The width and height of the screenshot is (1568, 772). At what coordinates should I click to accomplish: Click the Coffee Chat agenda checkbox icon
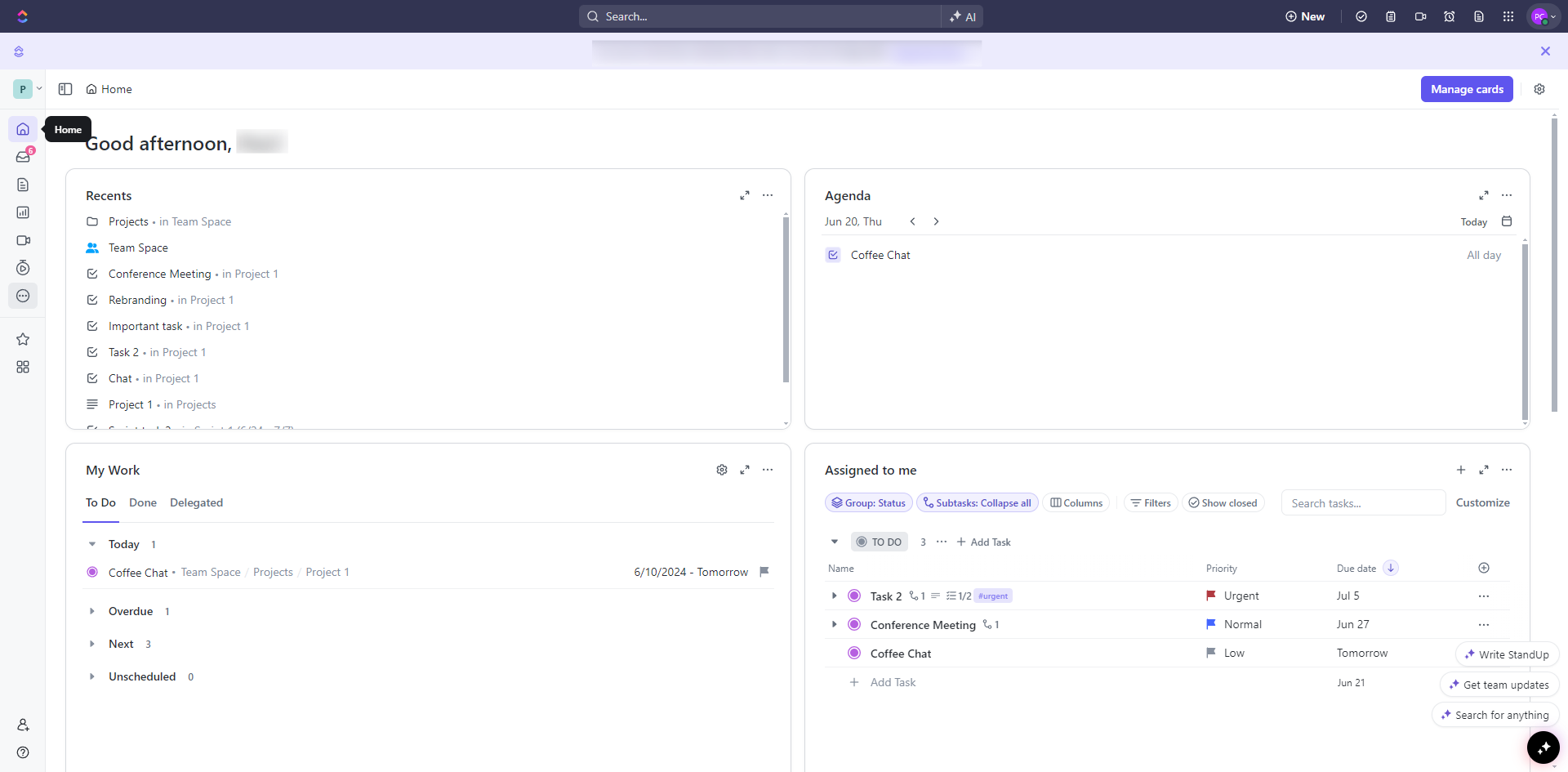833,255
